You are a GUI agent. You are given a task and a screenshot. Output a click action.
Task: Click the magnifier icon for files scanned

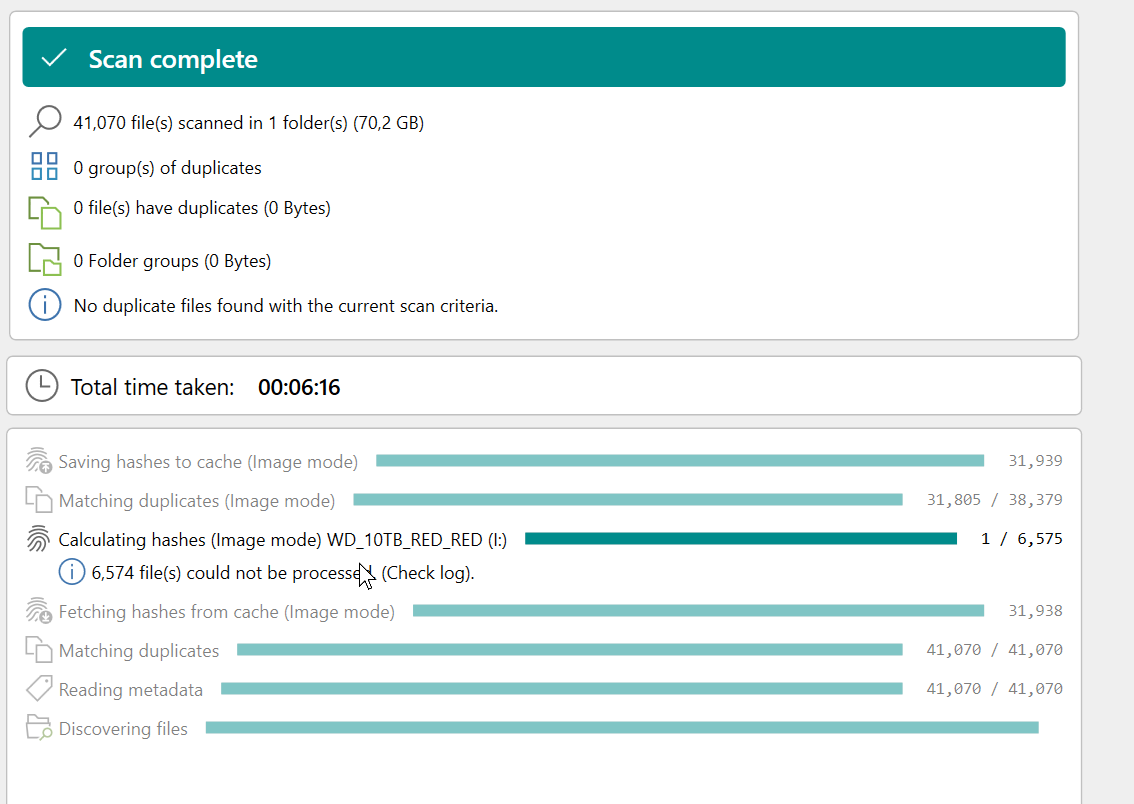tap(44, 122)
